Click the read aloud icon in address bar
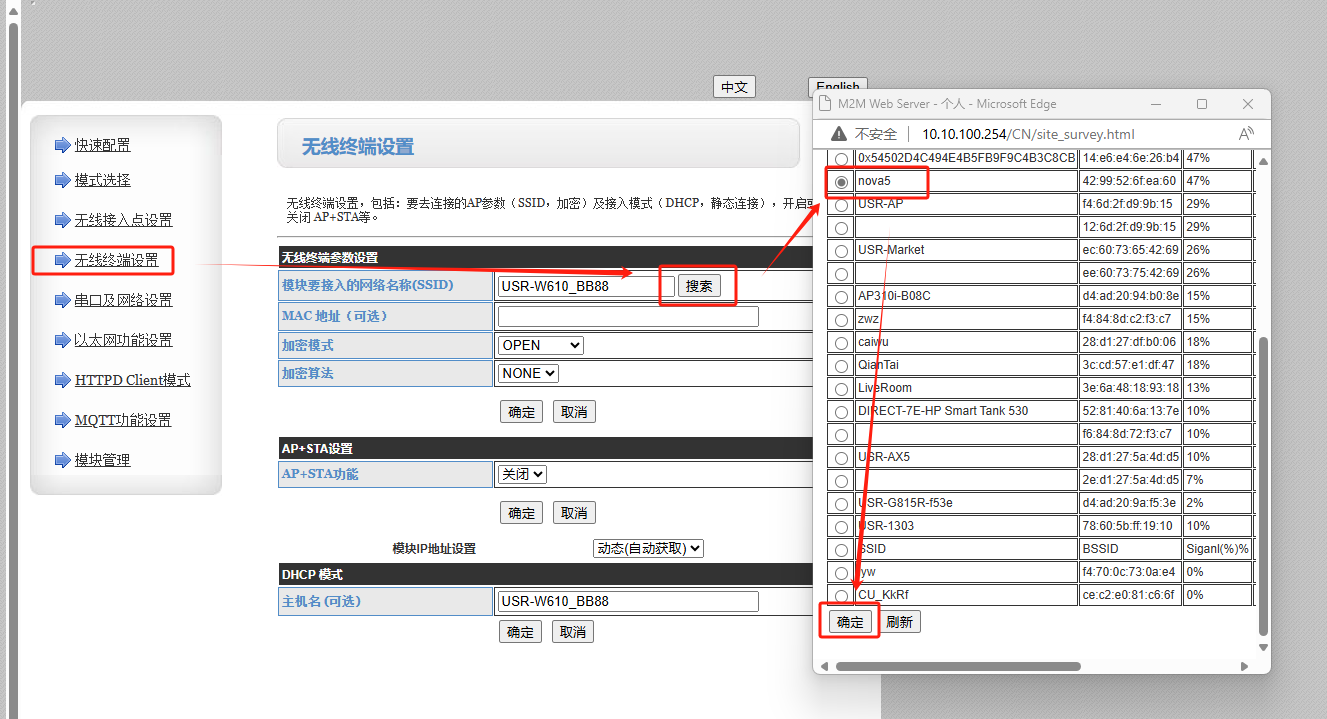Image resolution: width=1327 pixels, height=719 pixels. 1246,134
